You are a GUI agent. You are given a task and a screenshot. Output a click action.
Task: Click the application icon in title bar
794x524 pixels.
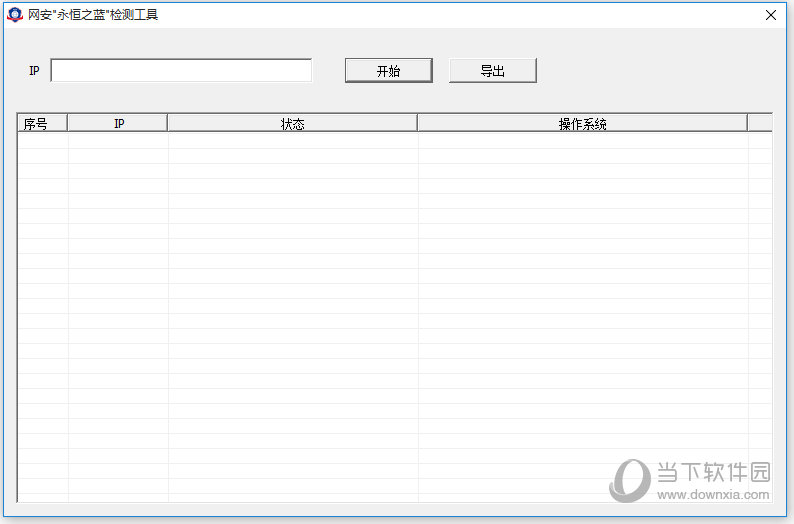coord(15,15)
